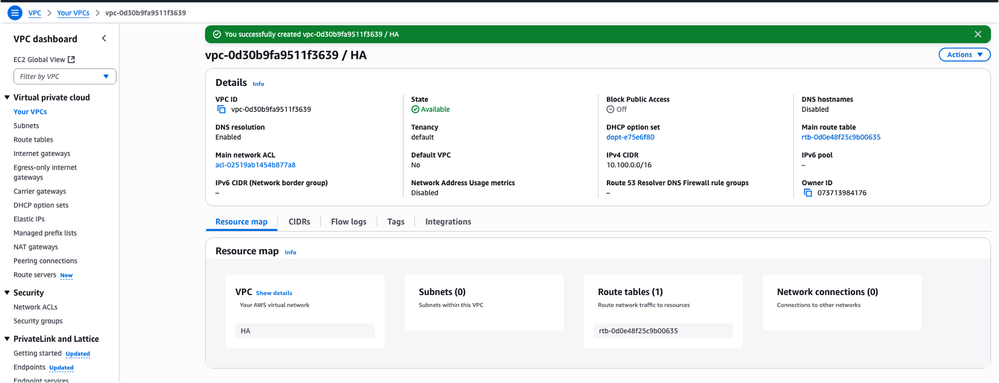
Task: Open the hamburger navigation menu
Action: 15,13
